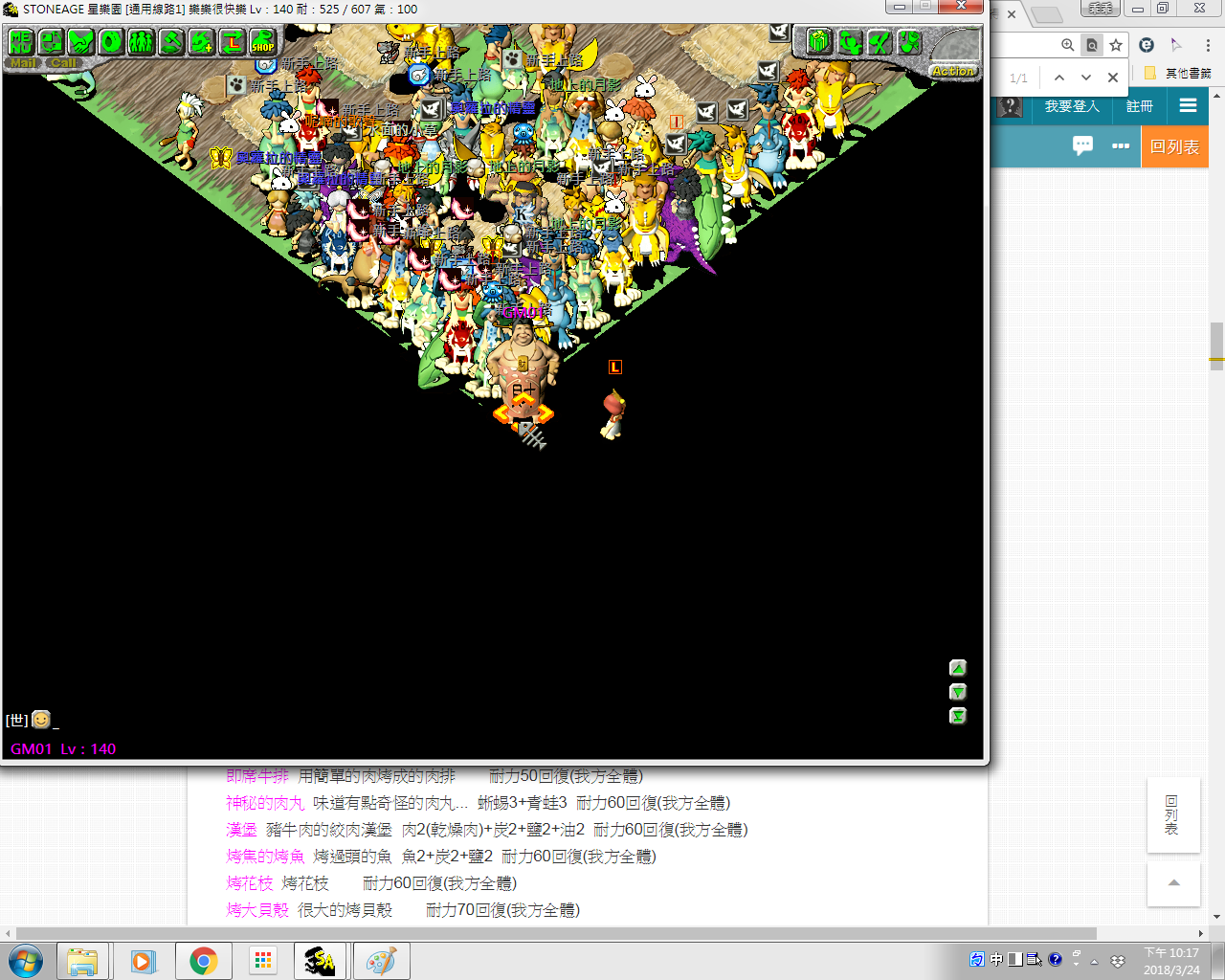This screenshot has width=1225, height=980.
Task: Switch to StoneAge SA taskbar icon
Action: (x=321, y=961)
